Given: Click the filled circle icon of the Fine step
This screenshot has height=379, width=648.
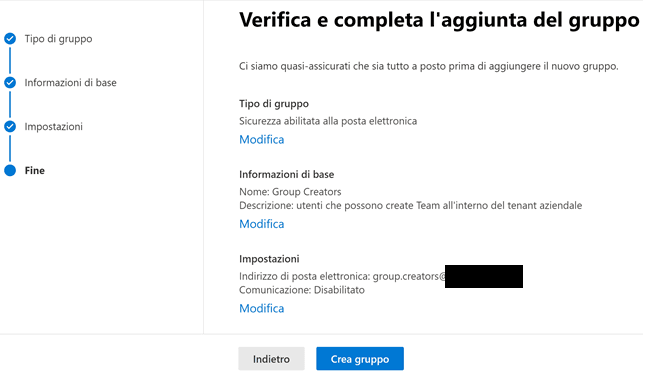Looking at the screenshot, I should (x=10, y=170).
